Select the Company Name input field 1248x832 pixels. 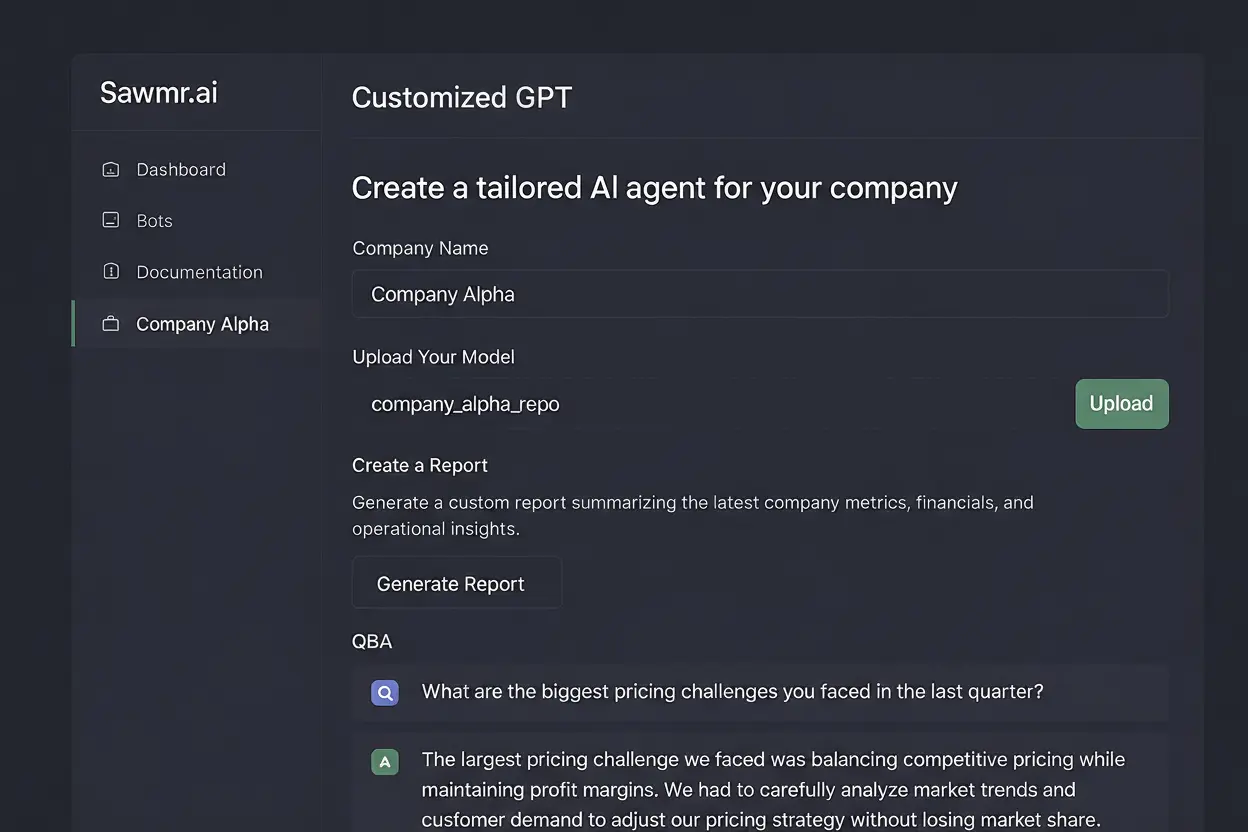(760, 293)
